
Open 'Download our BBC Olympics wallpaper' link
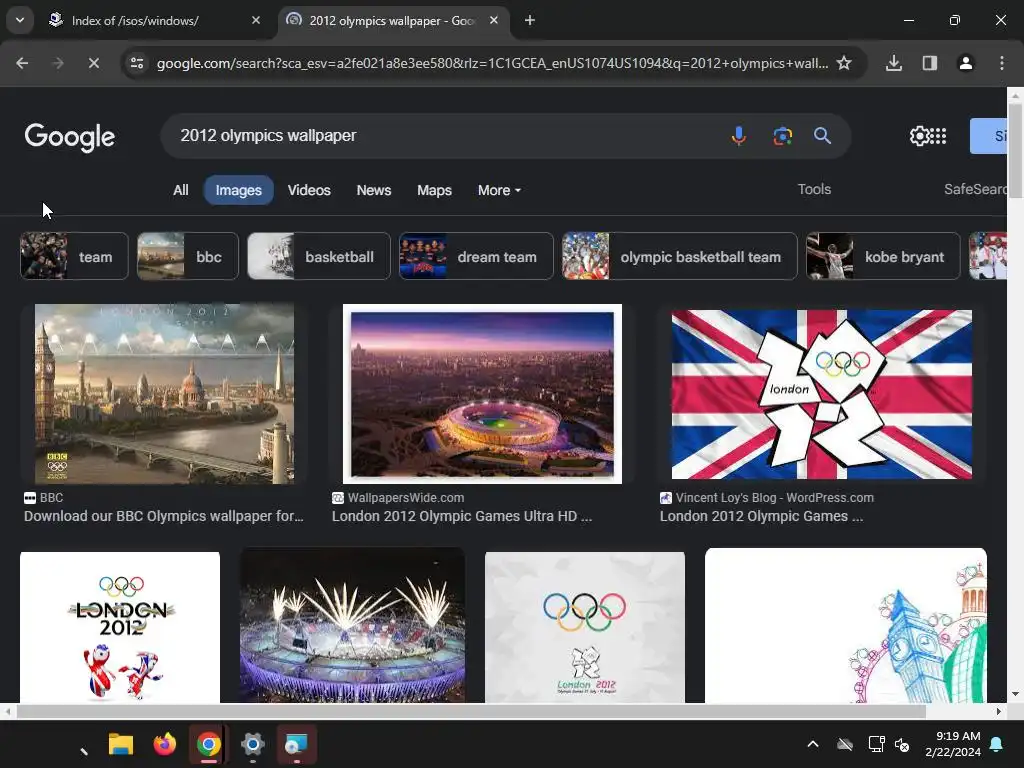[164, 517]
